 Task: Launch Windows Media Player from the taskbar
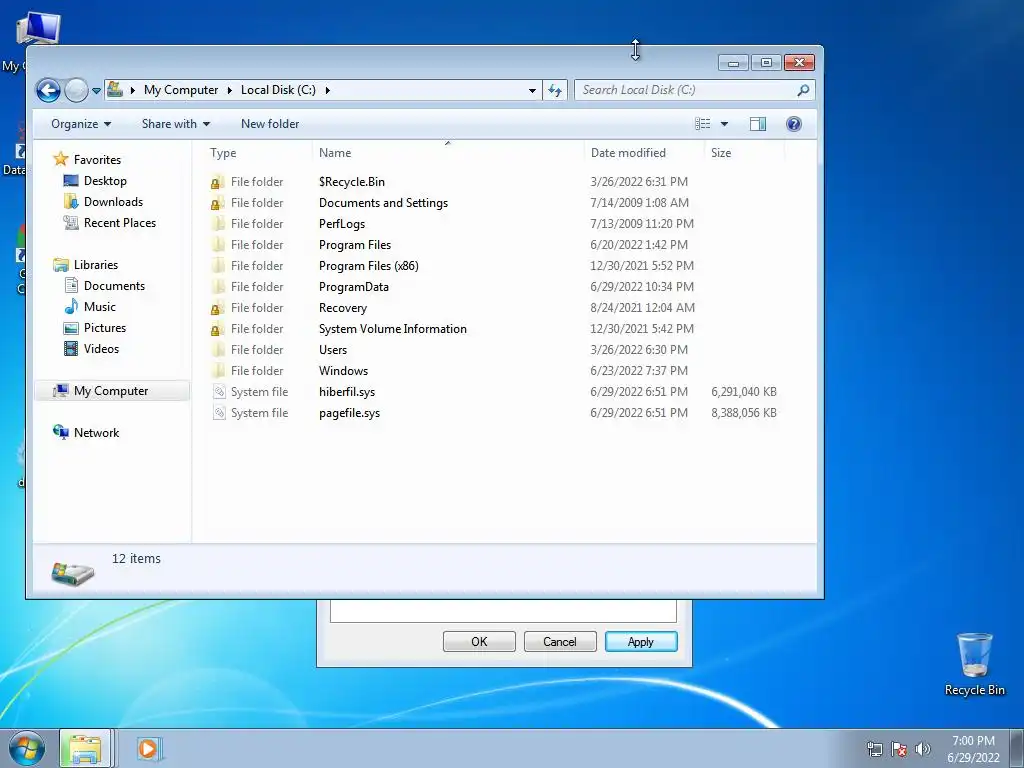[148, 748]
